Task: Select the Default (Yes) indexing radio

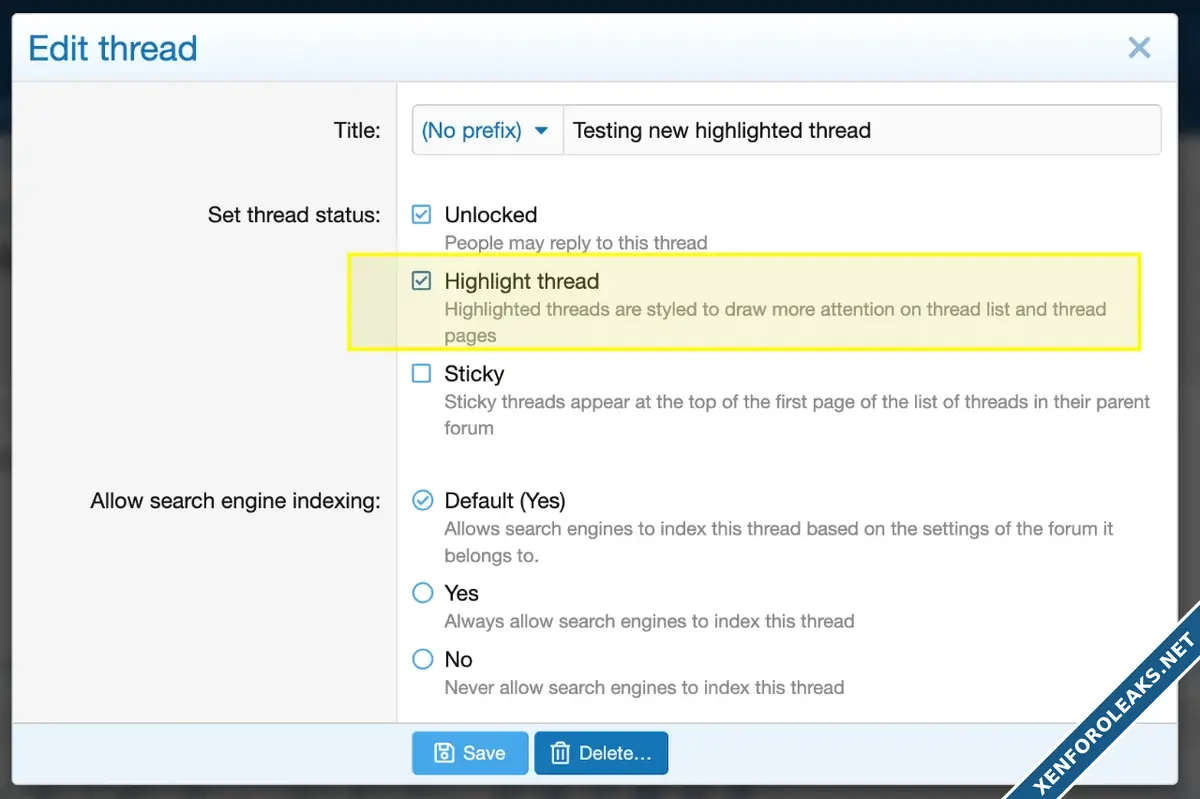Action: pyautogui.click(x=423, y=500)
